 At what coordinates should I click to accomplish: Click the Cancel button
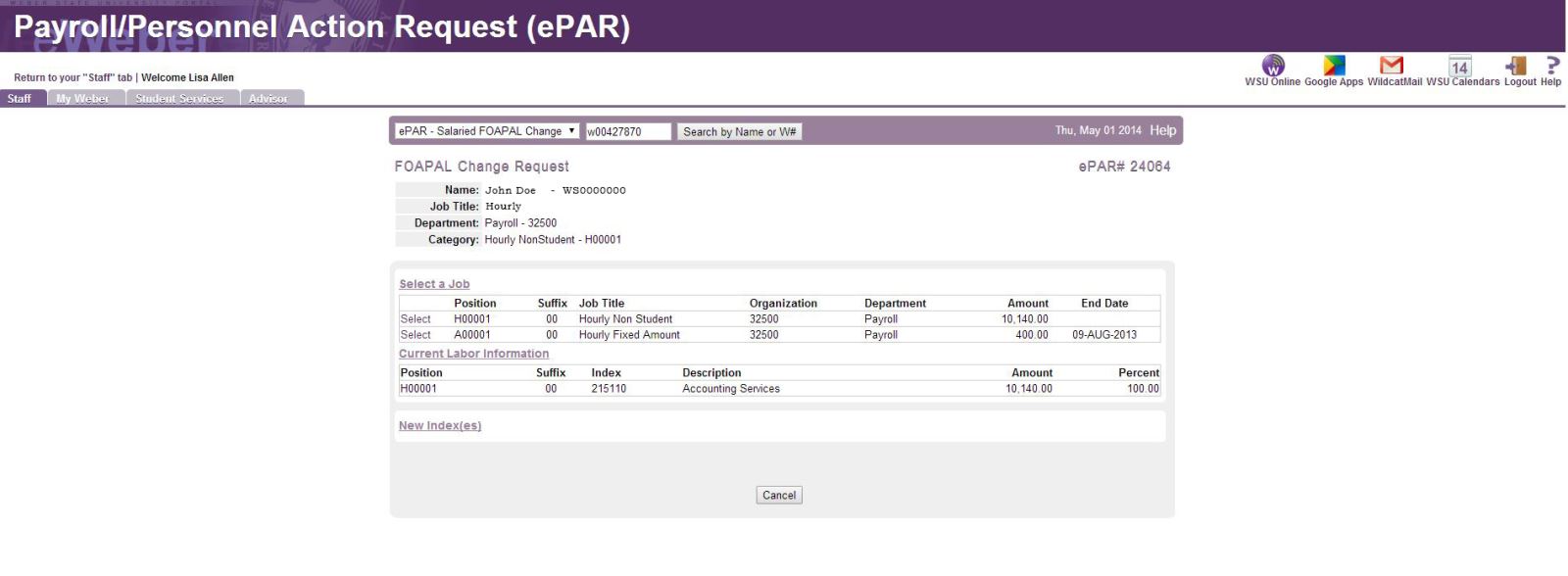tap(779, 496)
